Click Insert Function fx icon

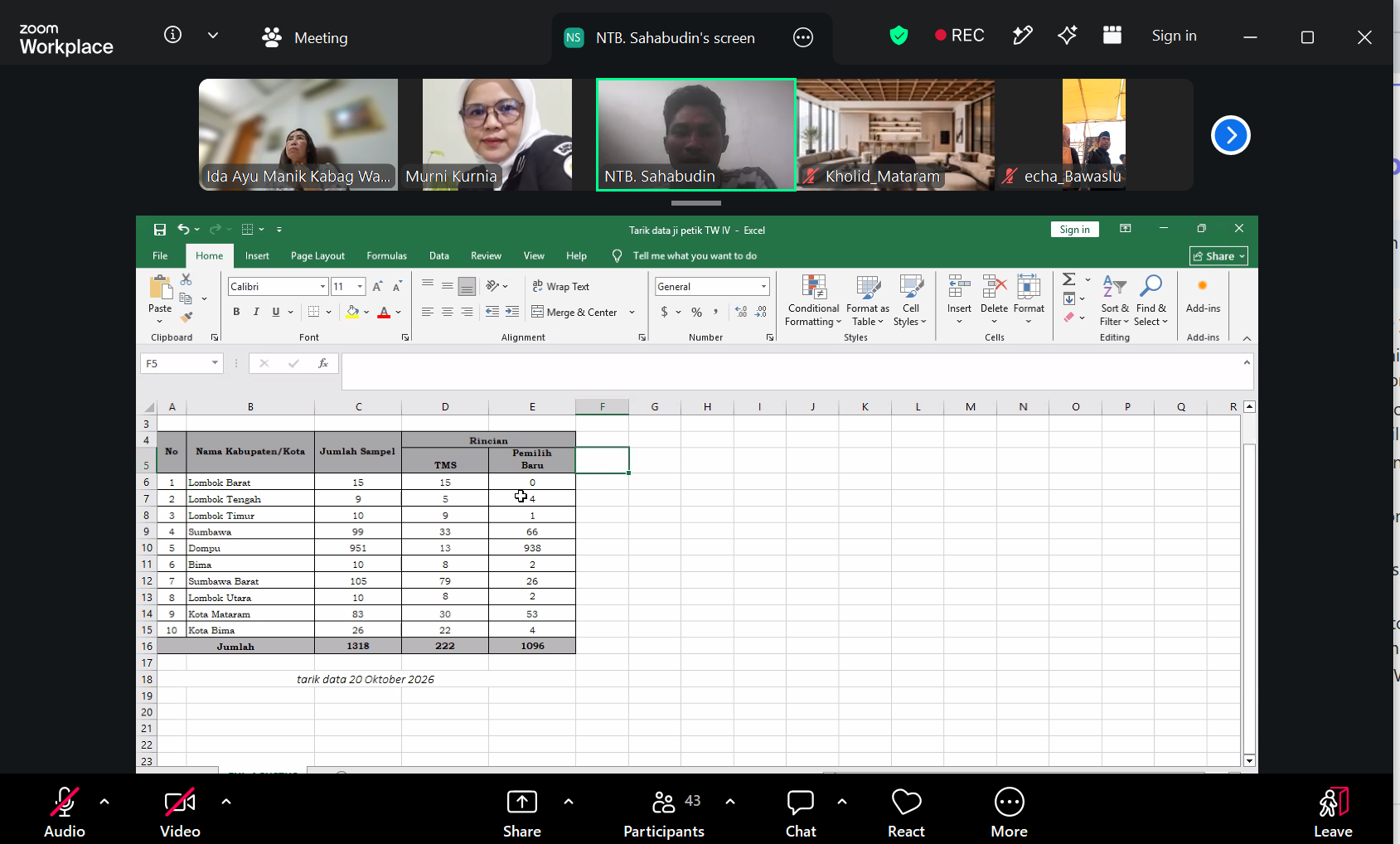pos(323,363)
